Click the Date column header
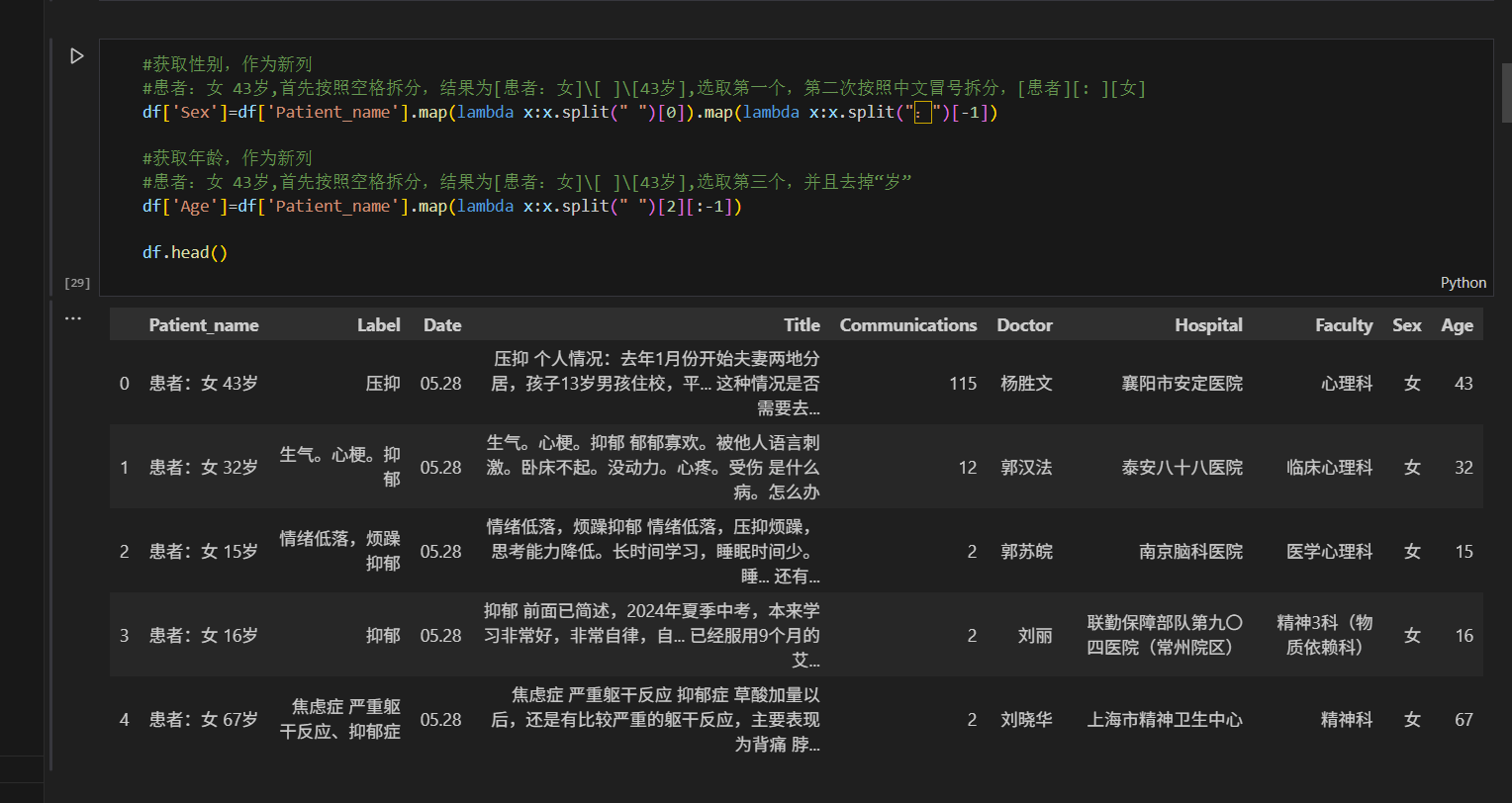Screen dimensions: 1512x803 pos(441,325)
